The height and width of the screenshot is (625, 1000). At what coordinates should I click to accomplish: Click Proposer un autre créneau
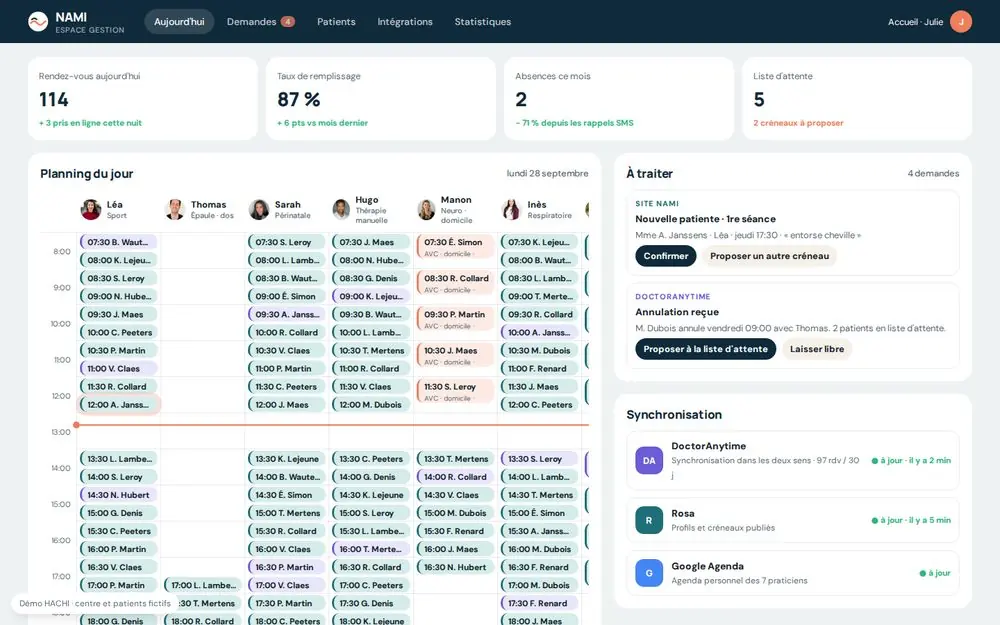point(769,256)
